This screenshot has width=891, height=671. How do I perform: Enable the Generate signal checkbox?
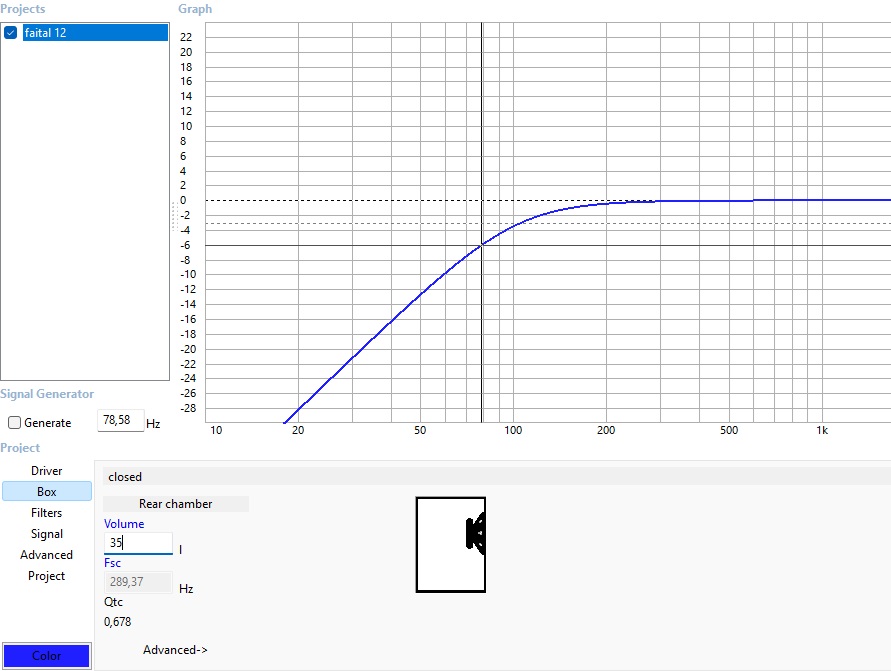coord(14,423)
